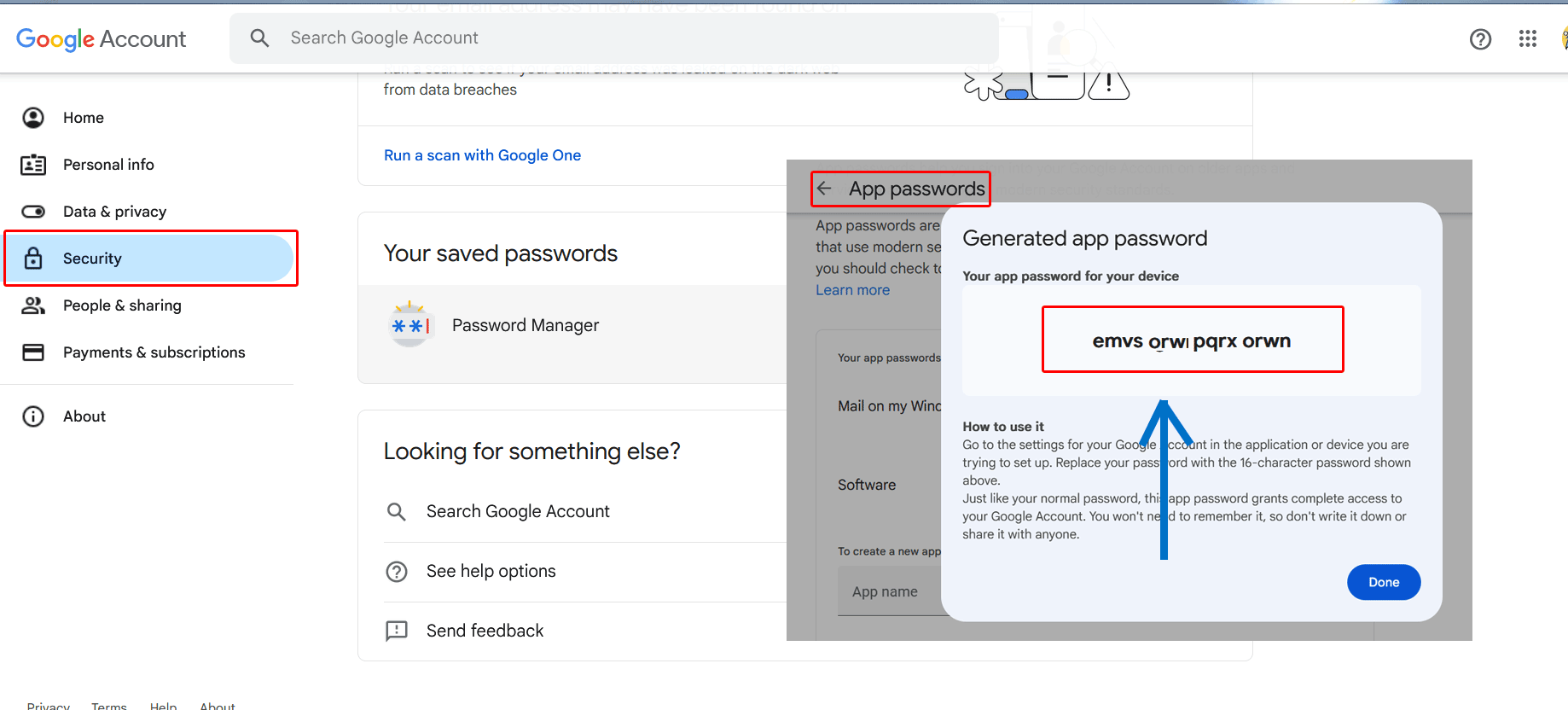This screenshot has width=1568, height=710.
Task: Click the generated app password text
Action: (x=1191, y=341)
